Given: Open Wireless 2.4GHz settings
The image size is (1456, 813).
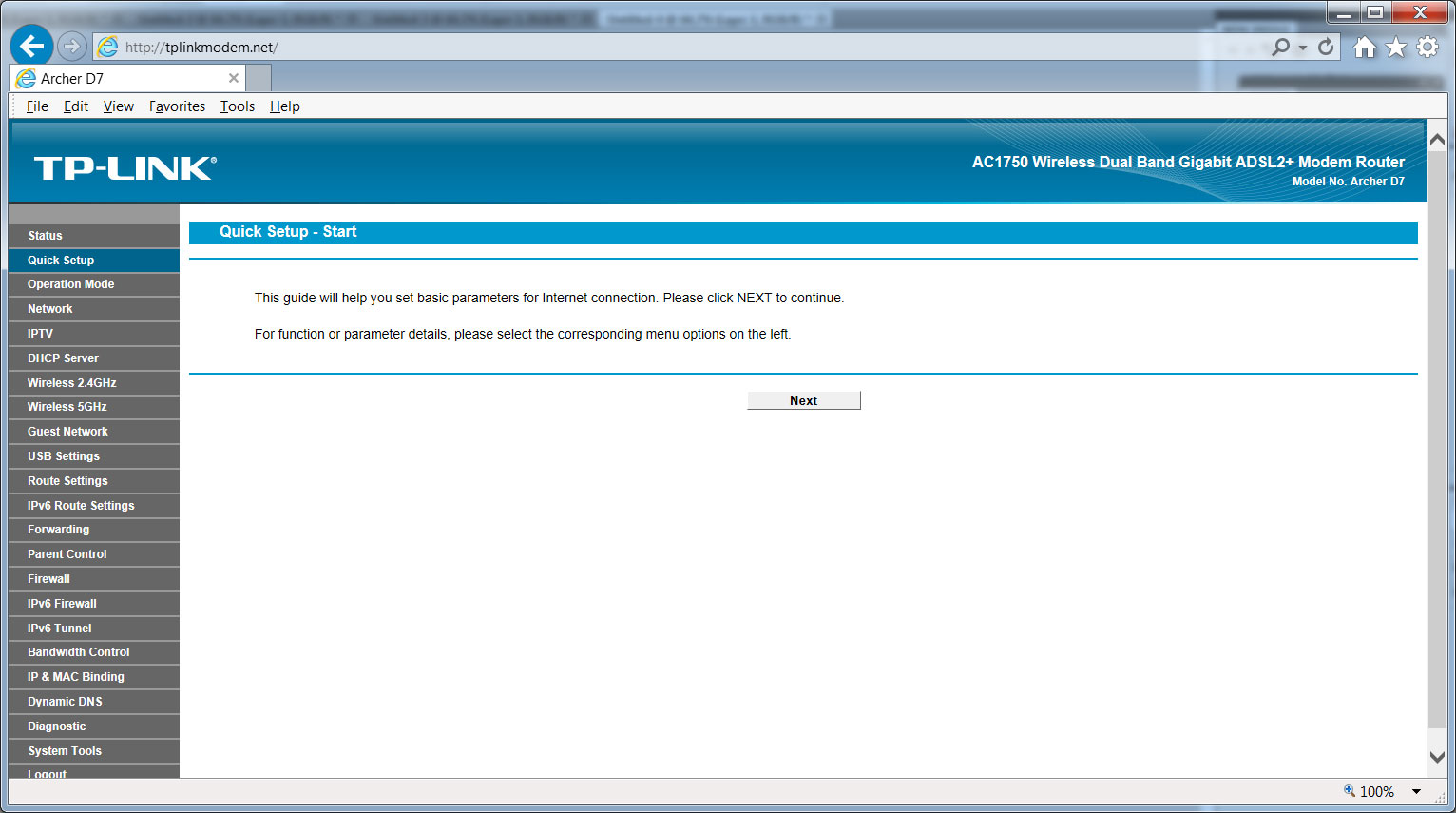Looking at the screenshot, I should 94,383.
